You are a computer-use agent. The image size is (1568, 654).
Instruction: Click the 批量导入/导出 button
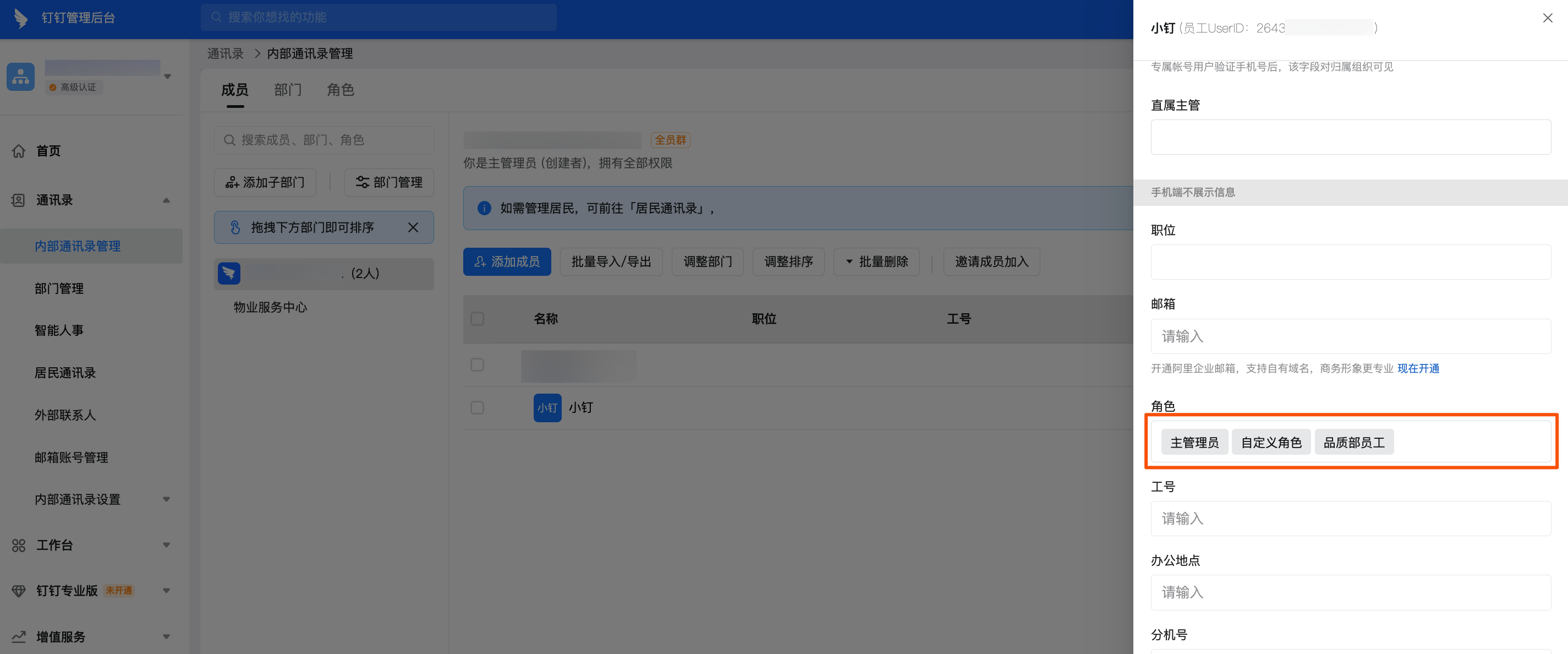(x=611, y=262)
